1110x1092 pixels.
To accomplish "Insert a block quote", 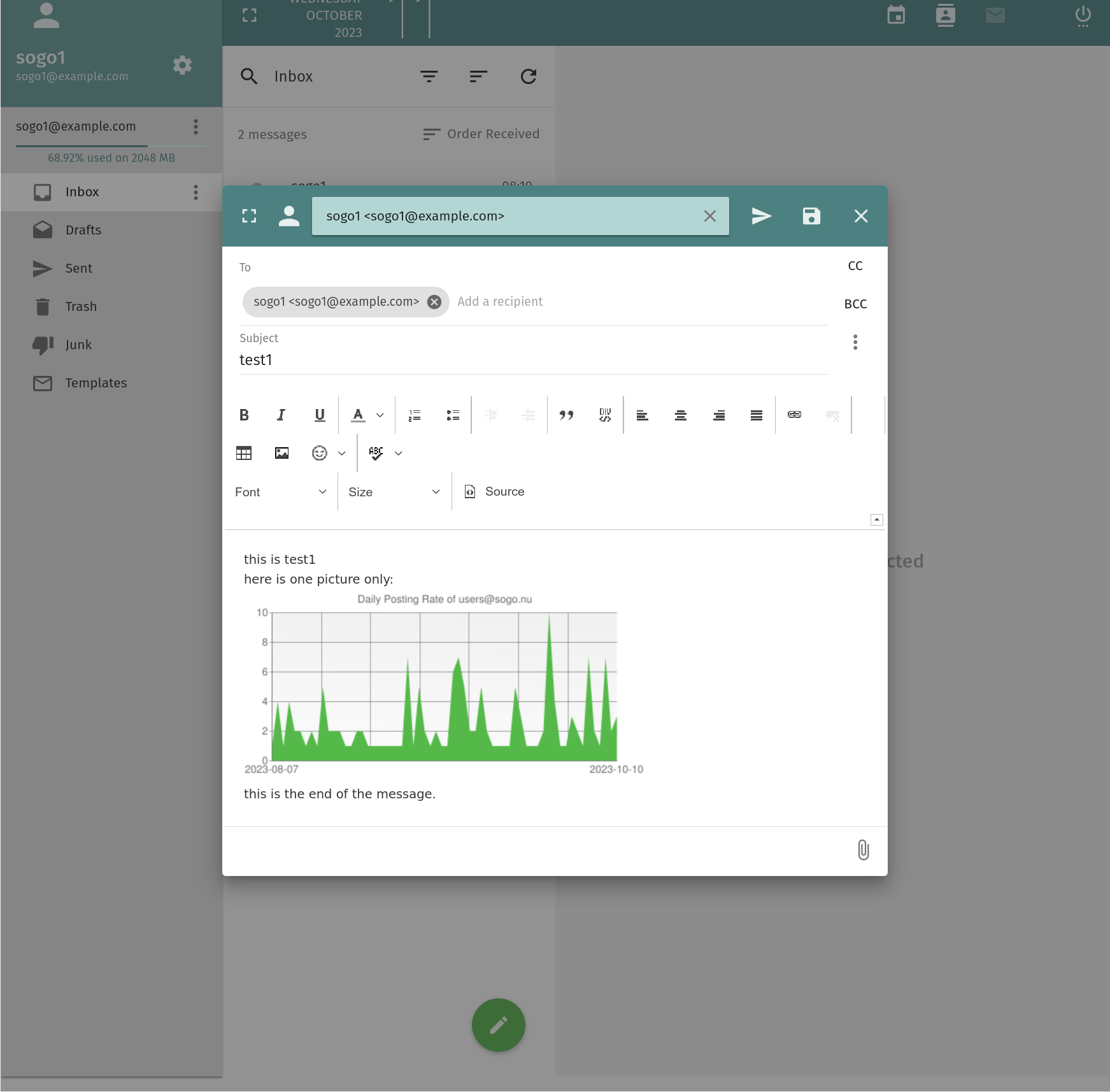I will (x=566, y=415).
